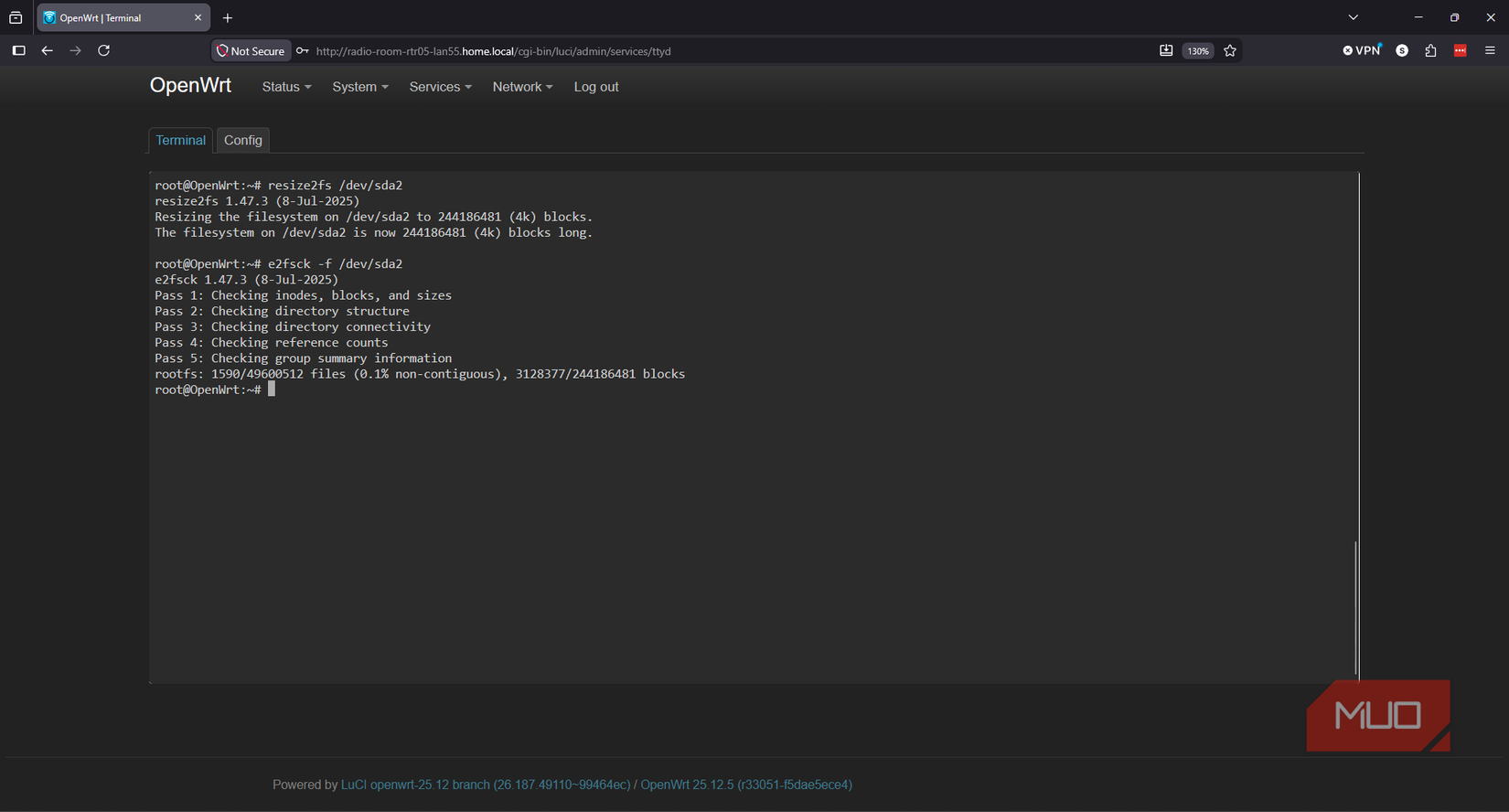Expand the Network dropdown menu
This screenshot has height=812, width=1509.
click(x=522, y=87)
